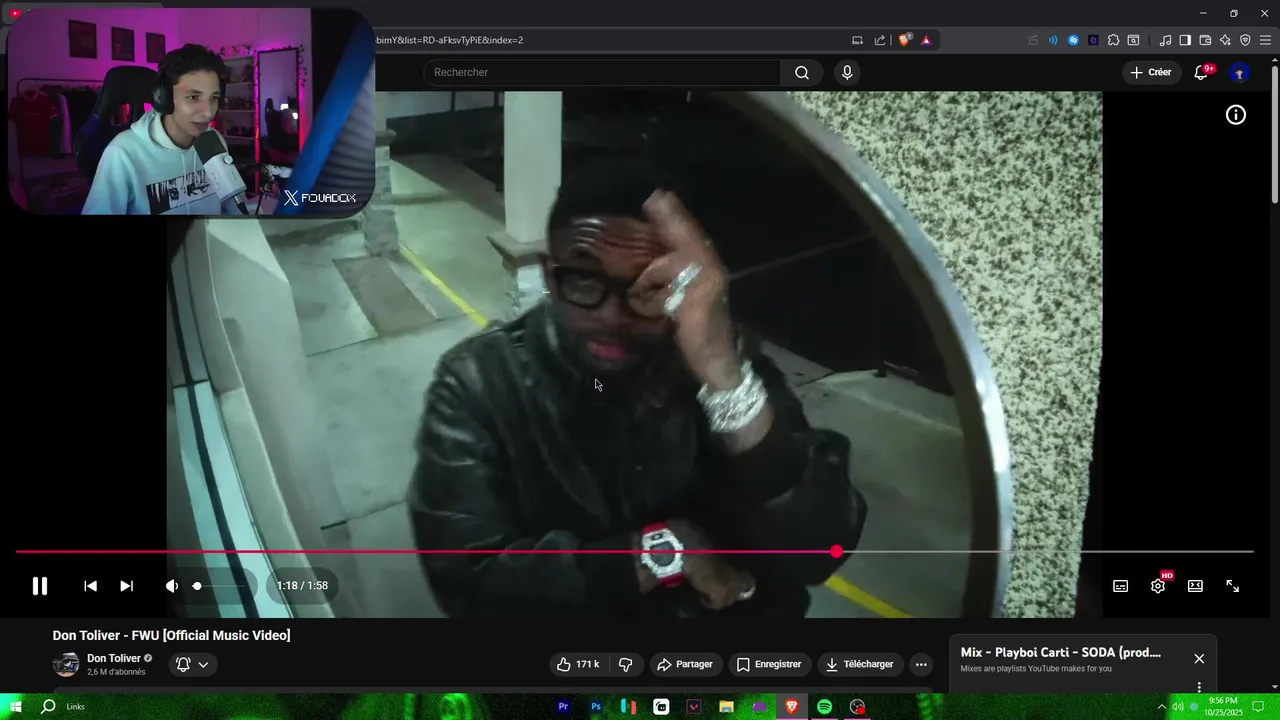Click the tab search window icon
1280x720 pixels.
(1133, 40)
